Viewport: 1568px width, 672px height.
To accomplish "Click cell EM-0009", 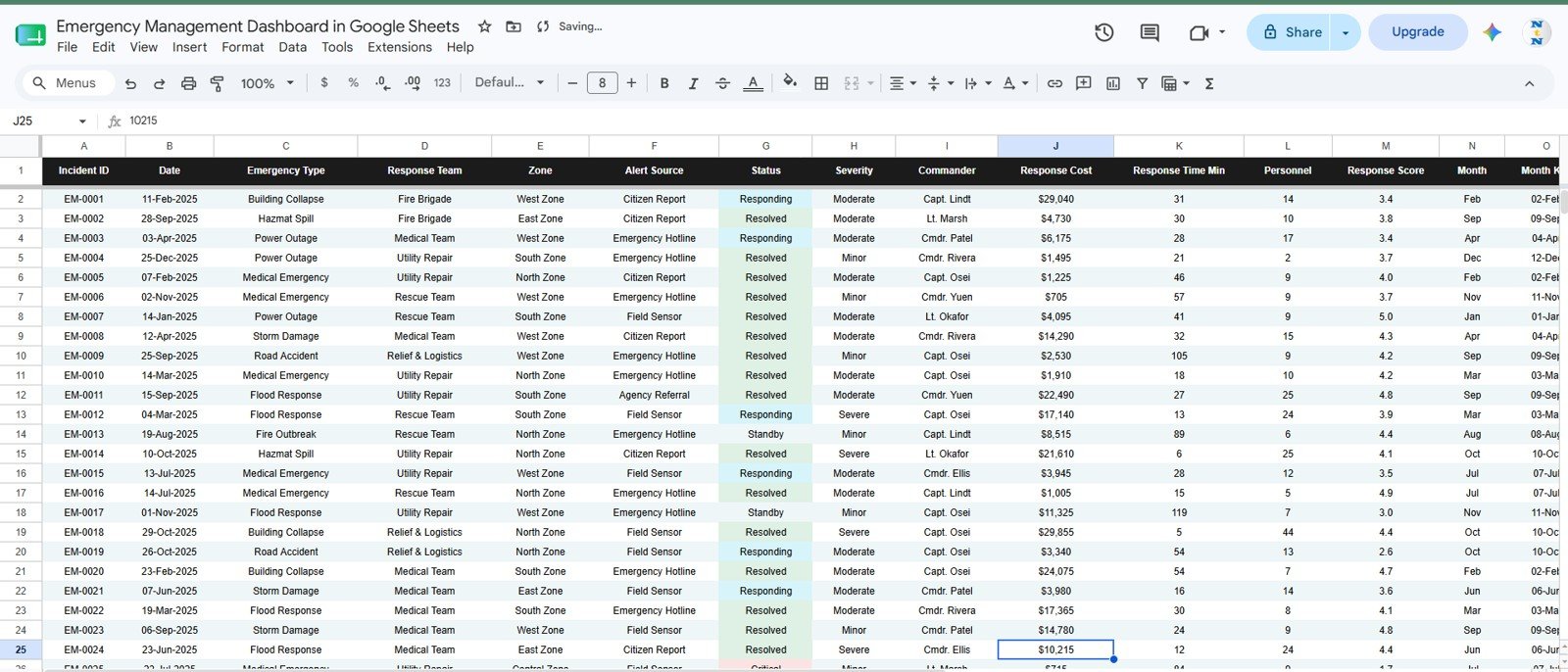I will 83,356.
